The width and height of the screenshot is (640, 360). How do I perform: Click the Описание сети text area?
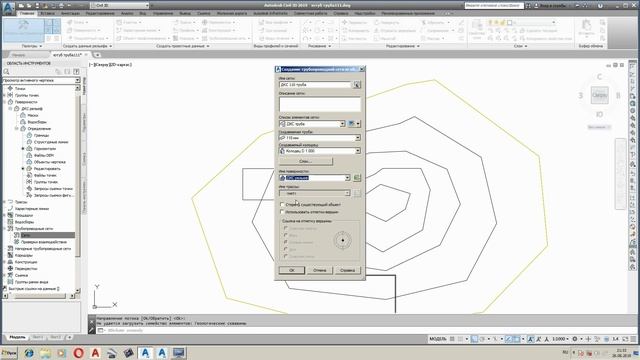(320, 104)
